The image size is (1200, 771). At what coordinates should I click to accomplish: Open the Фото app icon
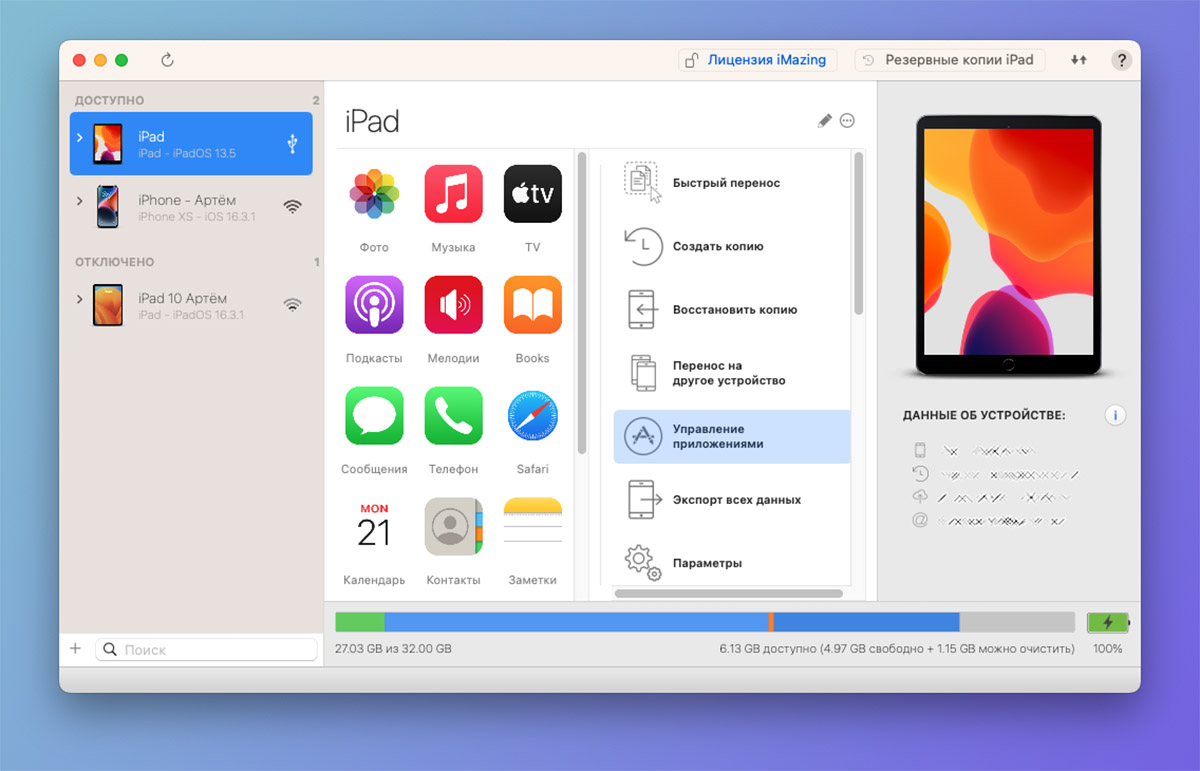(374, 193)
